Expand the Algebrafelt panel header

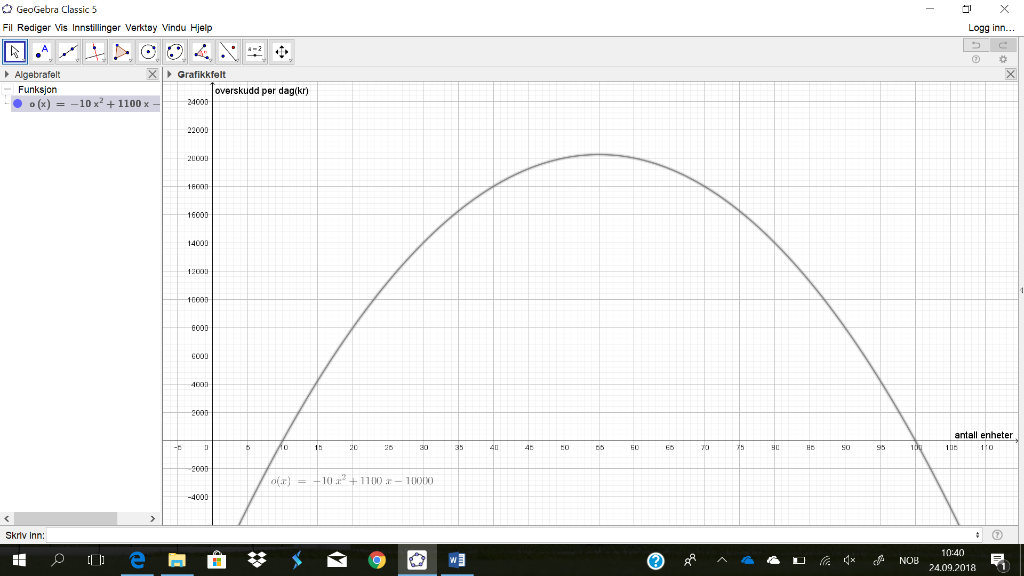[x=6, y=73]
